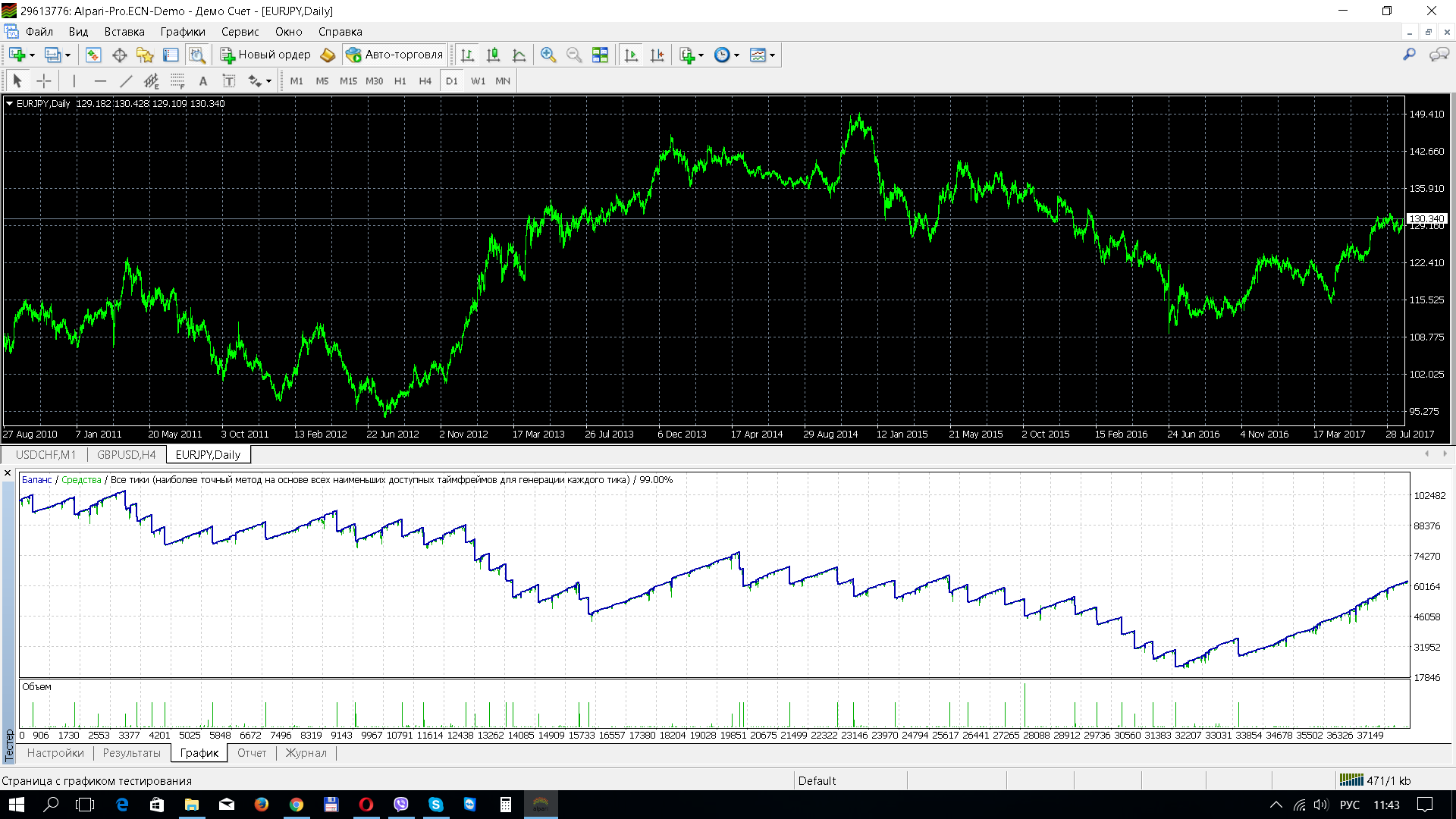Toggle the Navigator panel icon
This screenshot has height=819, width=1456.
coord(145,55)
